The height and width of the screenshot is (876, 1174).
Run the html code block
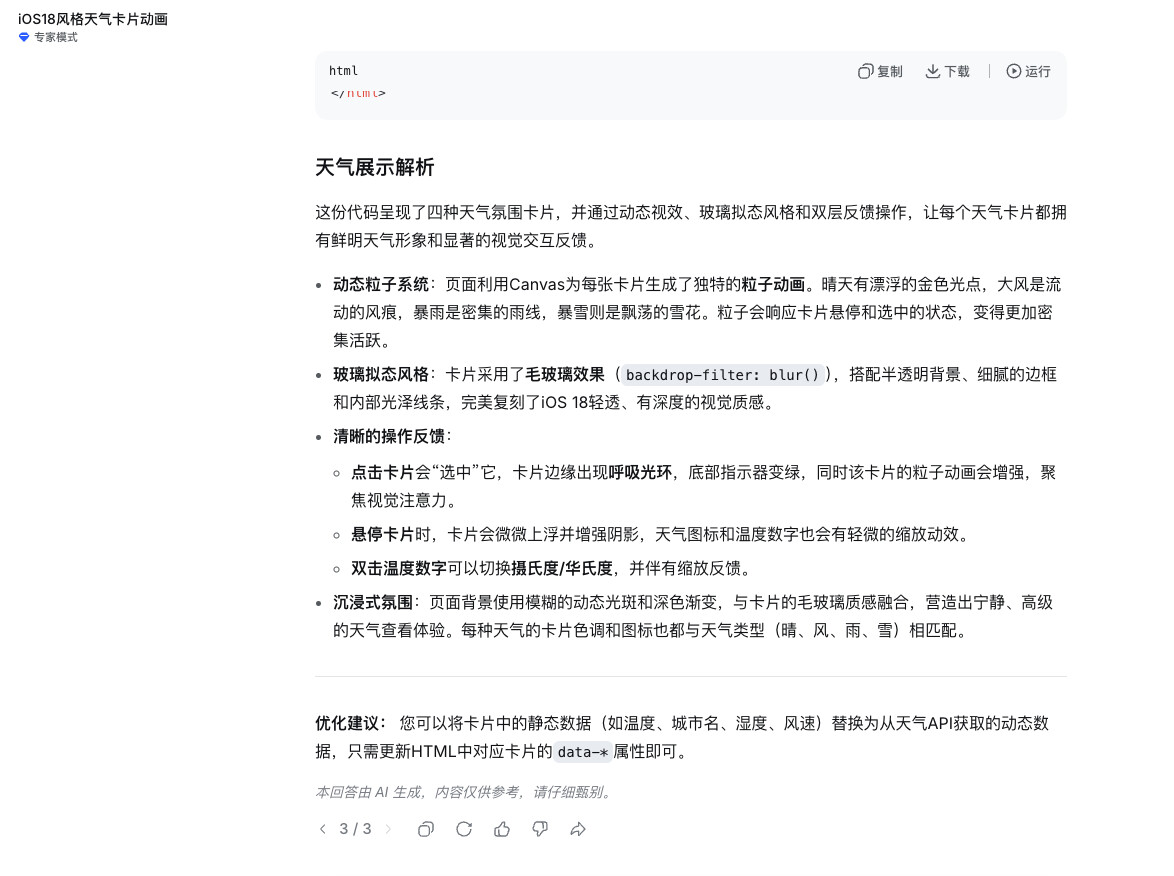point(1028,71)
